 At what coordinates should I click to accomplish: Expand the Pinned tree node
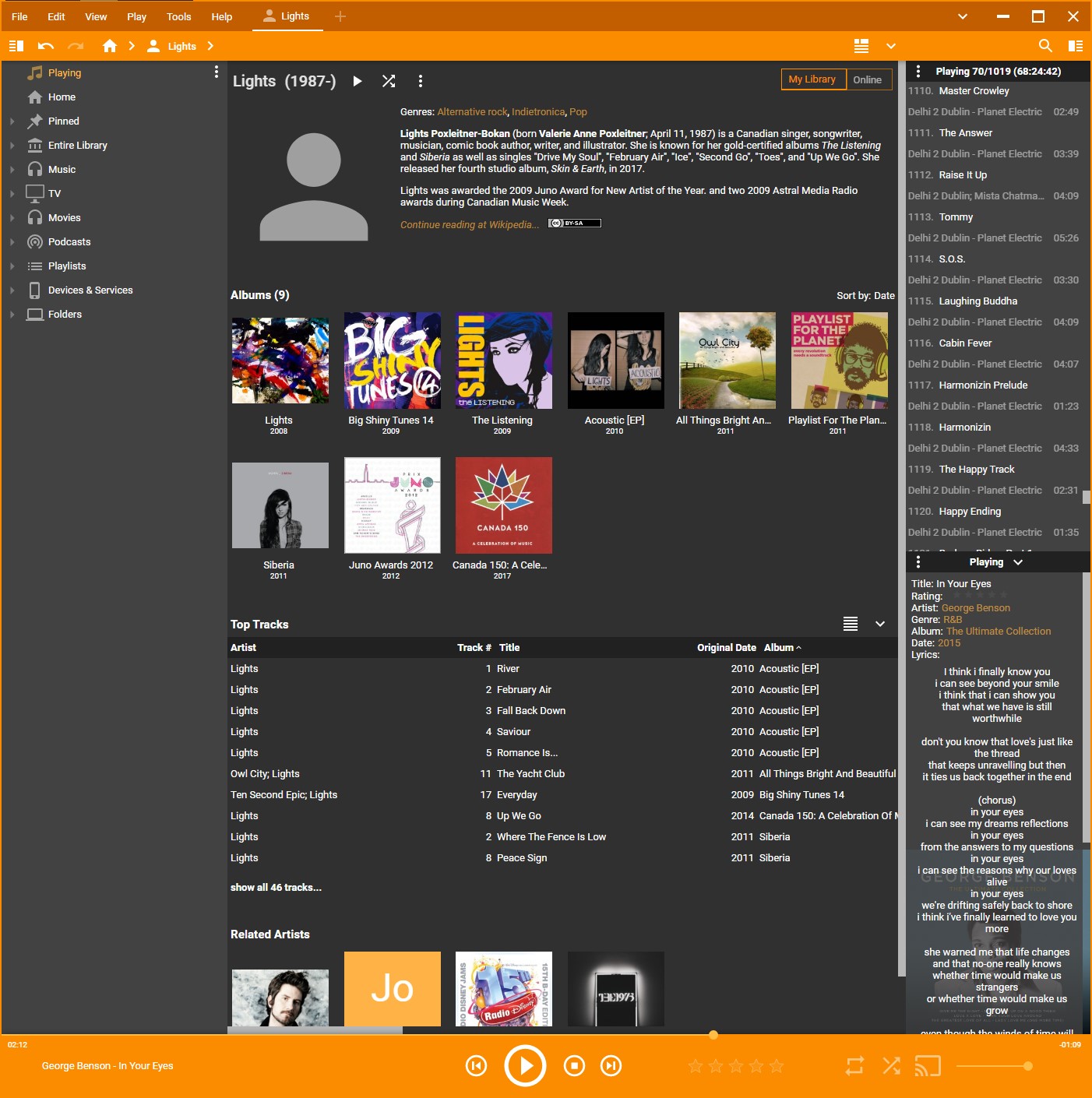tap(12, 121)
